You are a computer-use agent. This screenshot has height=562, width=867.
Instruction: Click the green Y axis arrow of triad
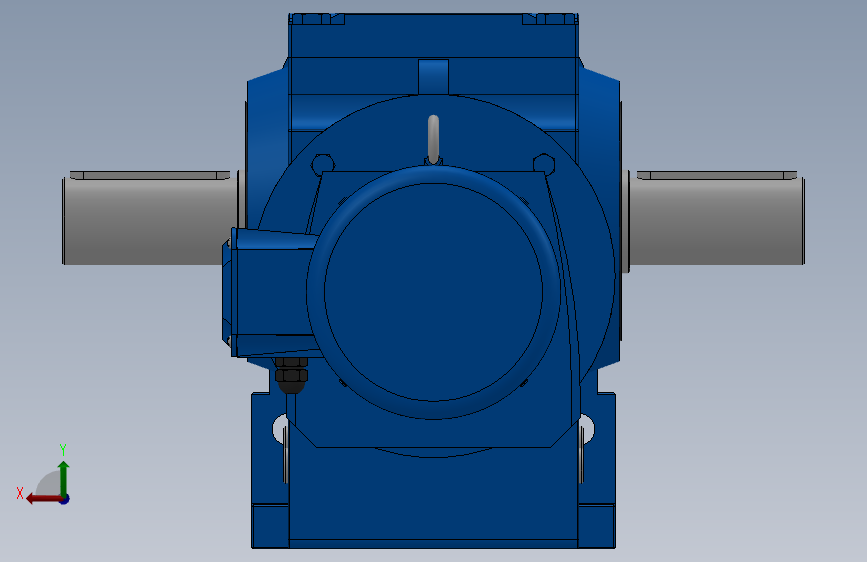(x=64, y=478)
